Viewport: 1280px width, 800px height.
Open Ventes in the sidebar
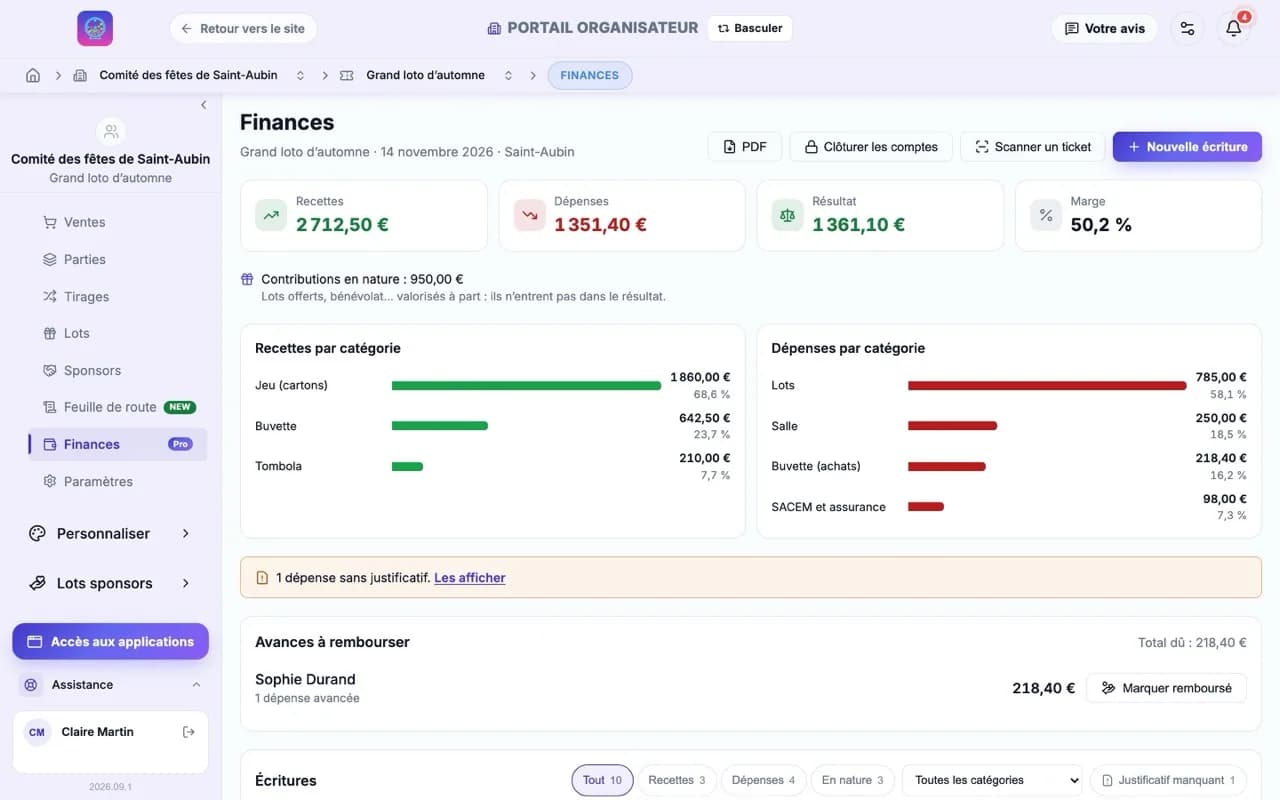tap(118, 222)
